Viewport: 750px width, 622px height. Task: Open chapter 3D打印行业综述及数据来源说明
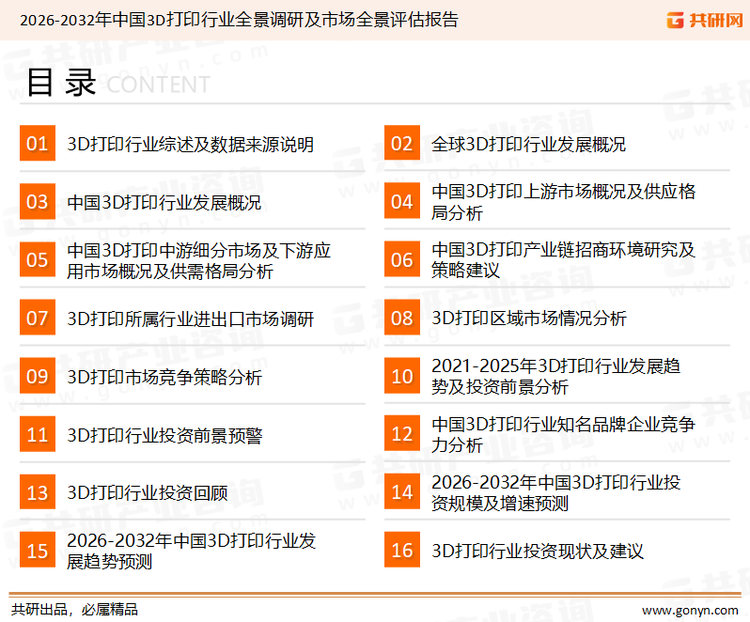pyautogui.click(x=190, y=144)
